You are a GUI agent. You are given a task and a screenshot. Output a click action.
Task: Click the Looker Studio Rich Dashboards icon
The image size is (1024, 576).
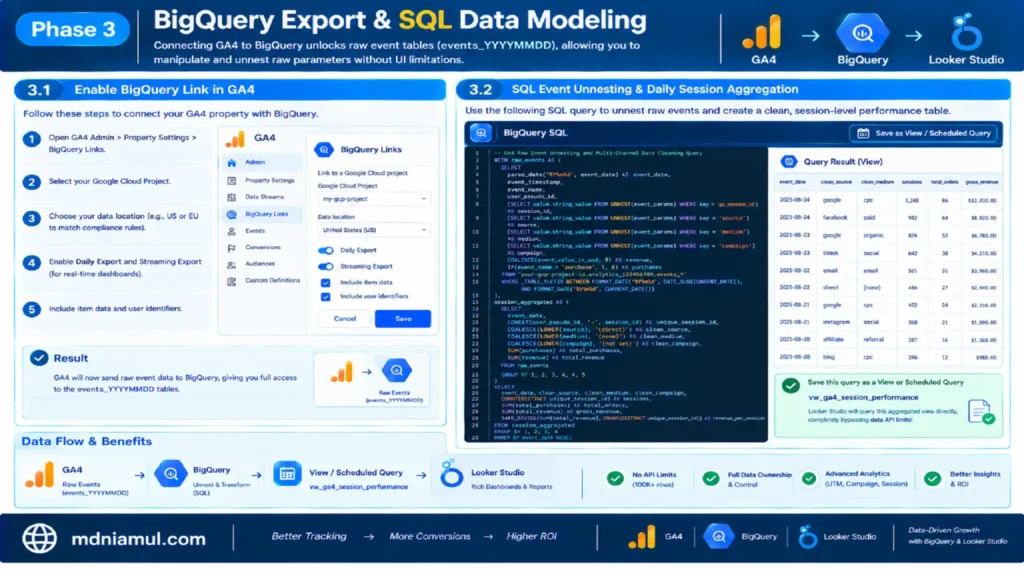451,474
